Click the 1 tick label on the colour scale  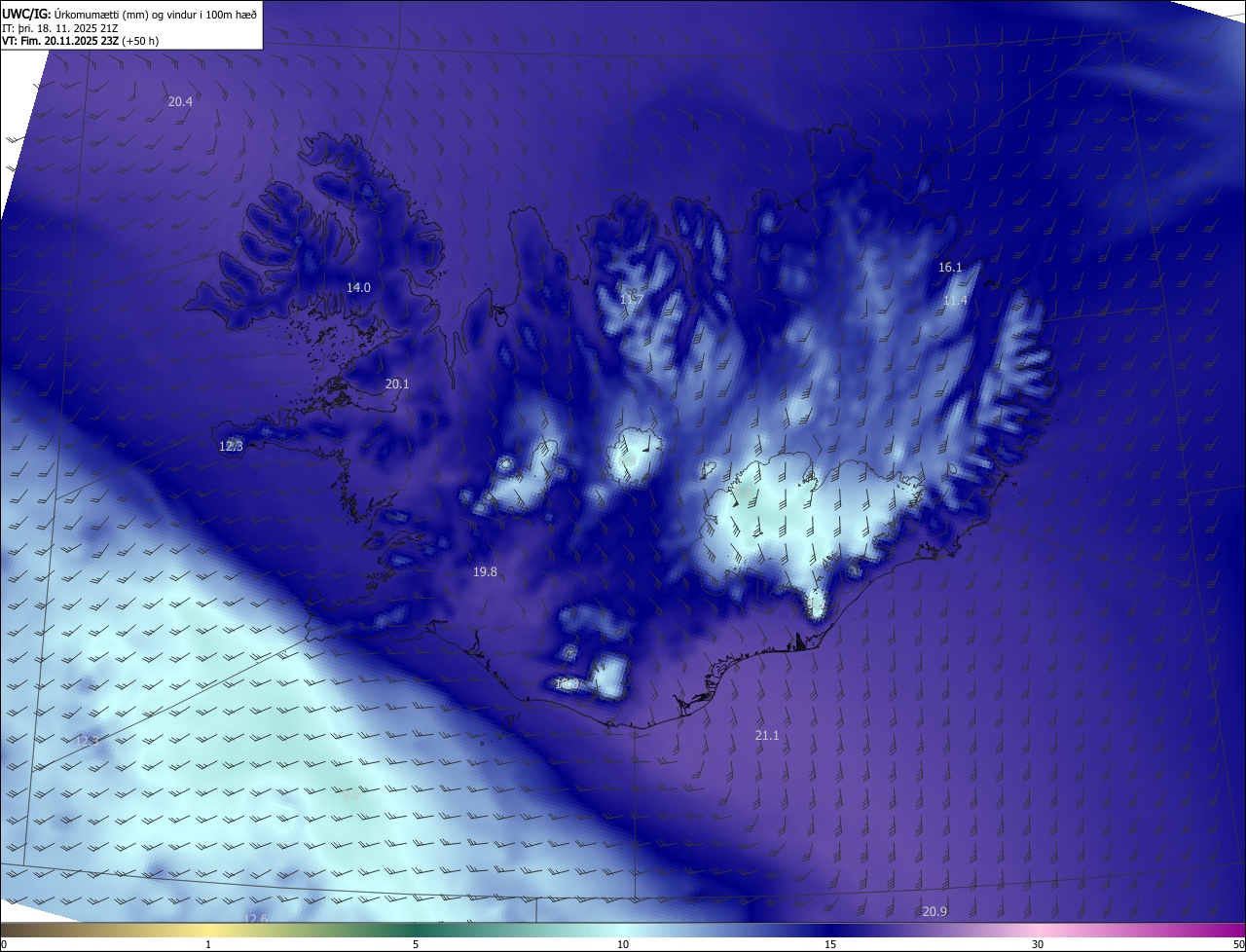(208, 944)
